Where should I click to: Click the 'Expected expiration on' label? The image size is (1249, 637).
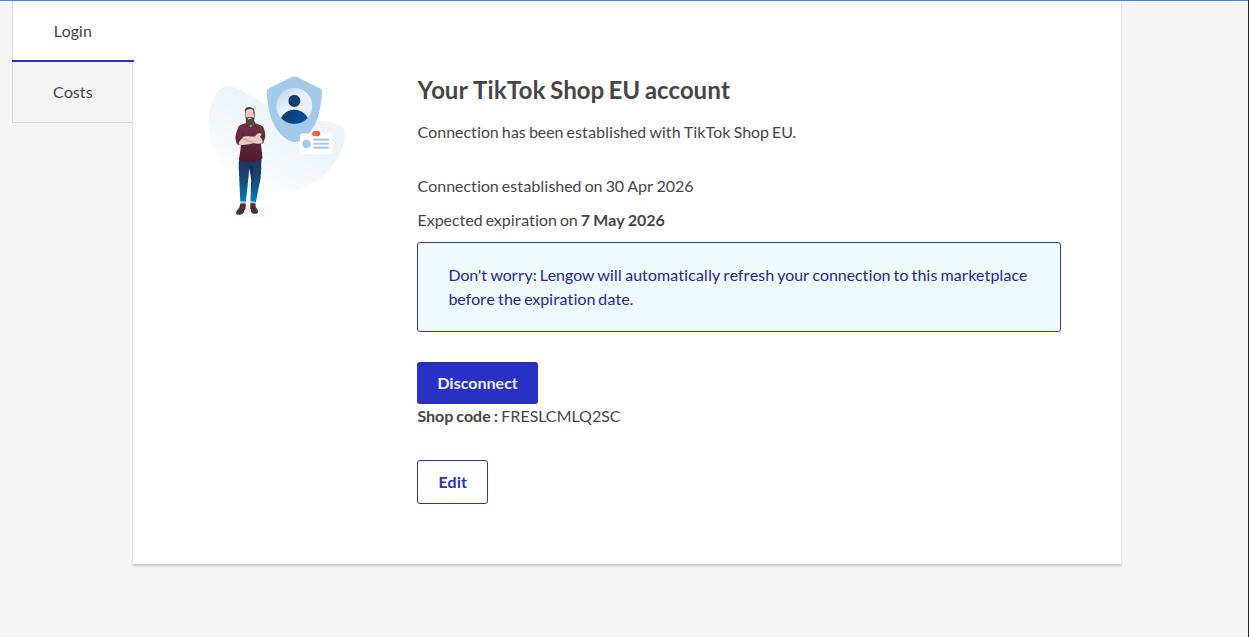[497, 220]
